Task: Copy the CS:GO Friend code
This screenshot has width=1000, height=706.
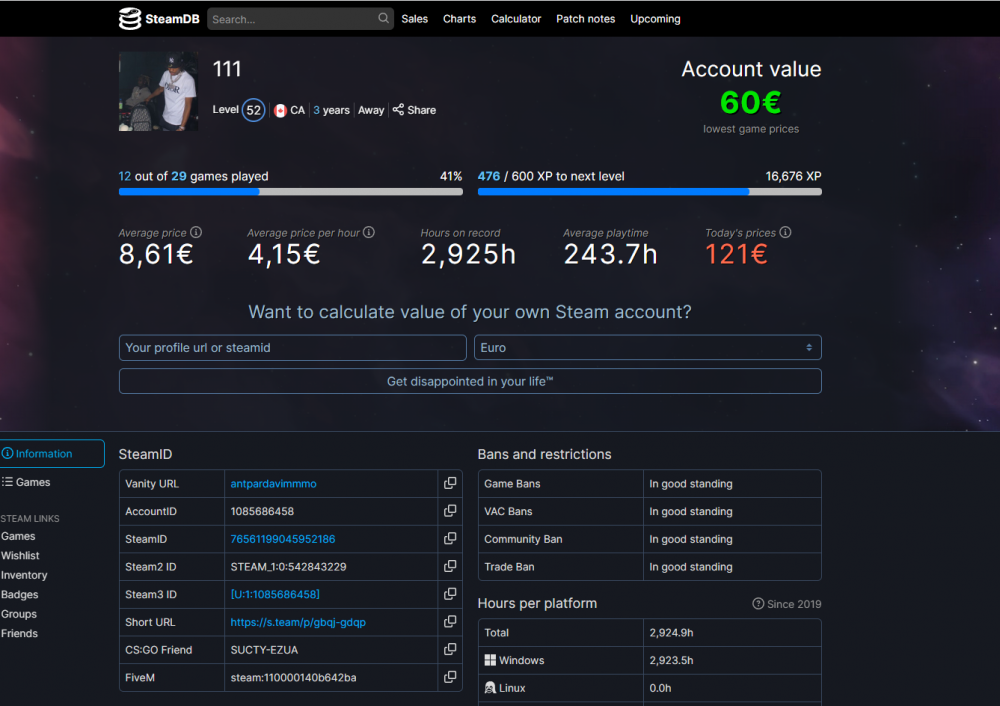Action: [450, 649]
